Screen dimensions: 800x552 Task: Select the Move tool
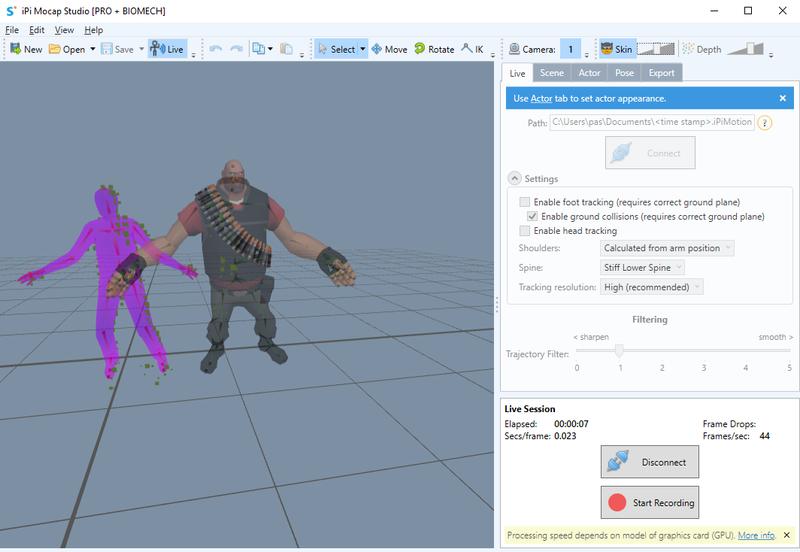pyautogui.click(x=389, y=49)
